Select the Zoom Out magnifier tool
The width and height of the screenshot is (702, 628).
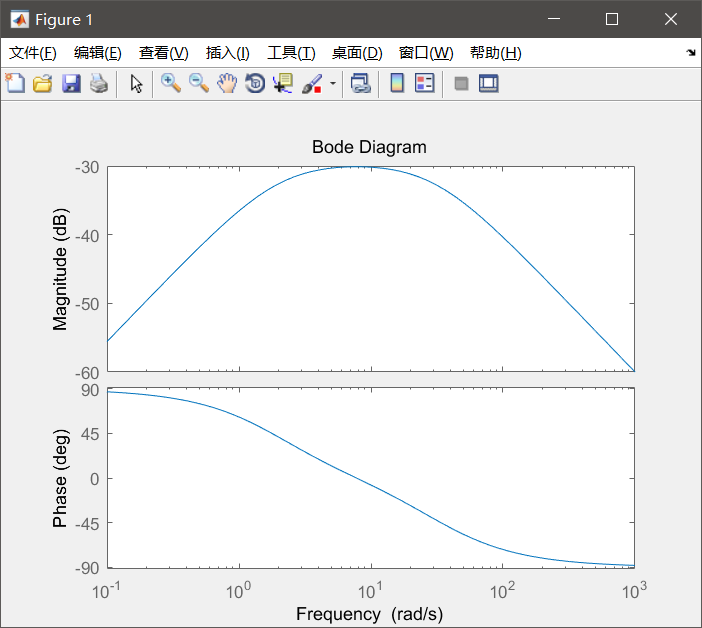coord(199,84)
